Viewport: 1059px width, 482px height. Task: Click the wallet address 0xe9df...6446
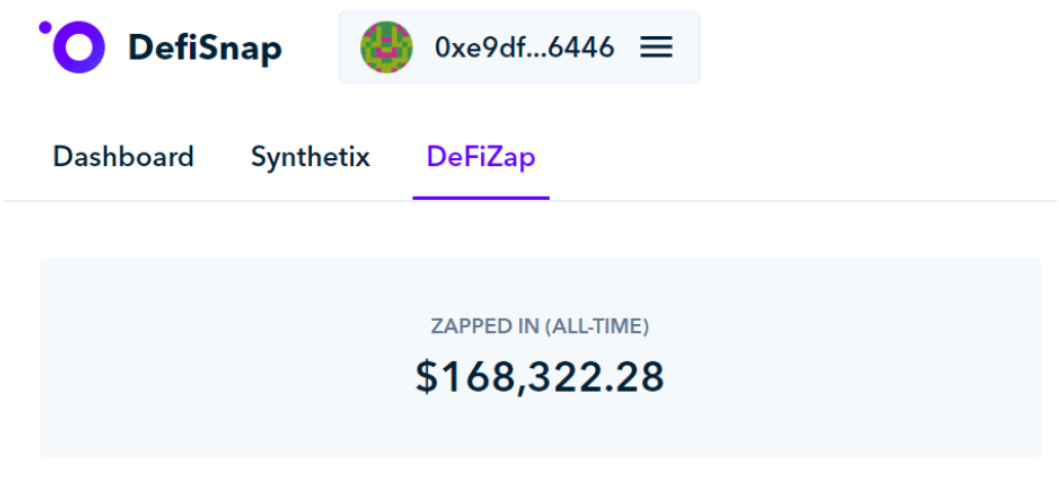(x=525, y=47)
